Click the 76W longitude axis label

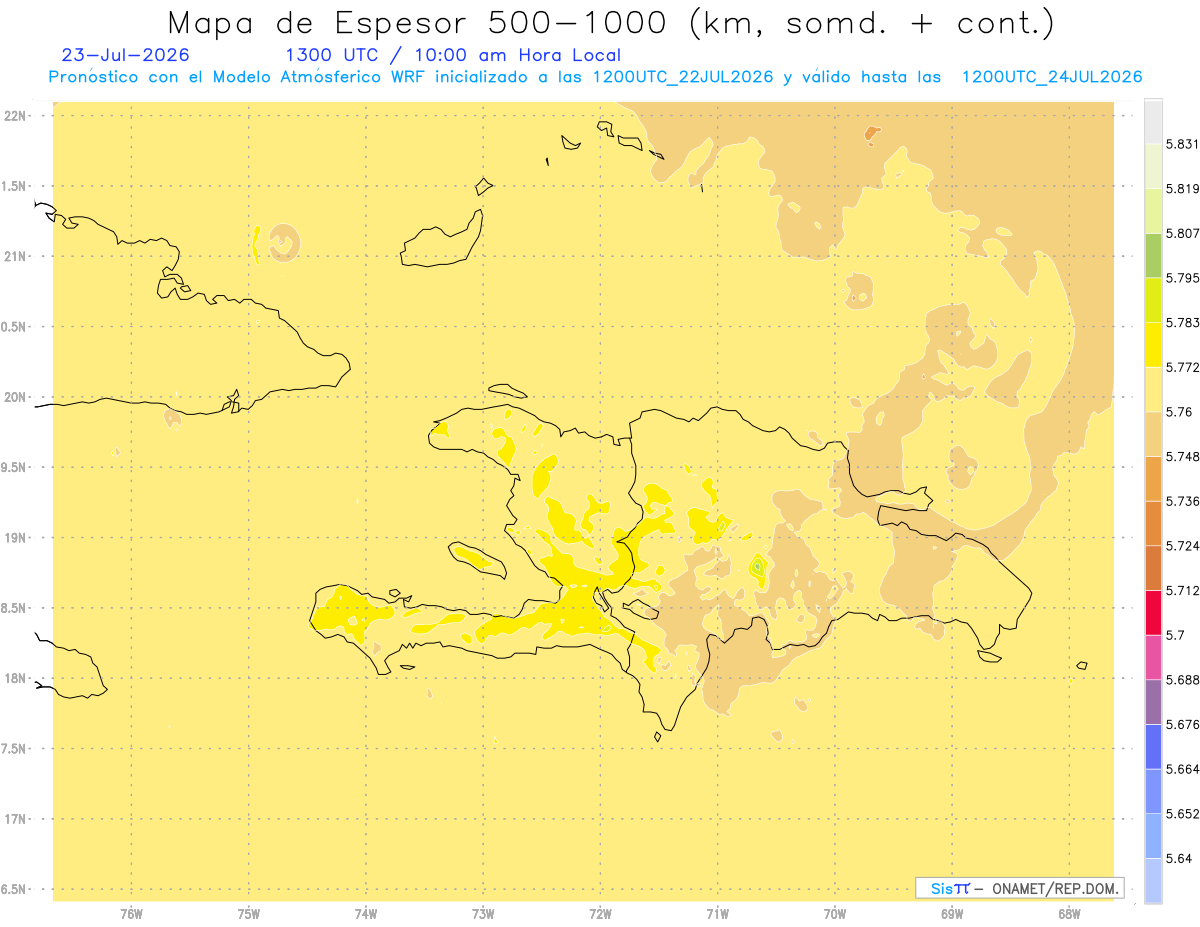click(131, 914)
